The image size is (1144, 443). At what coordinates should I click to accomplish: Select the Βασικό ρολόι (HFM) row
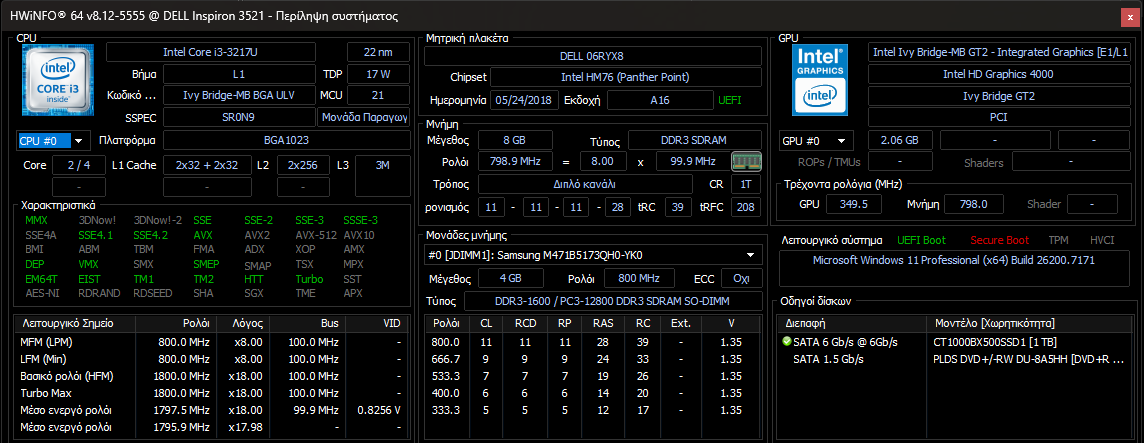pos(212,376)
